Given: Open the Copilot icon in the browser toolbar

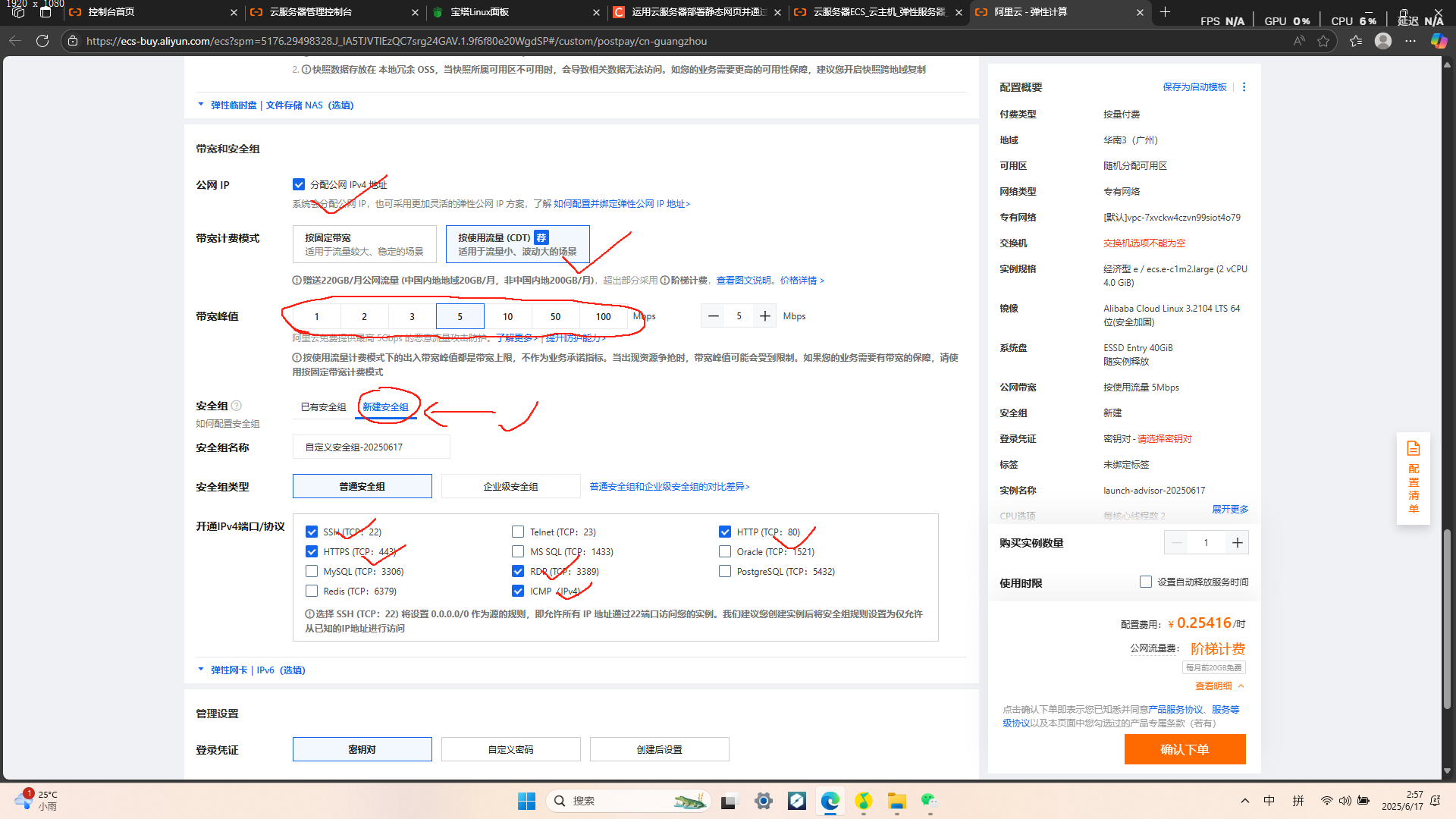Looking at the screenshot, I should pyautogui.click(x=1439, y=41).
